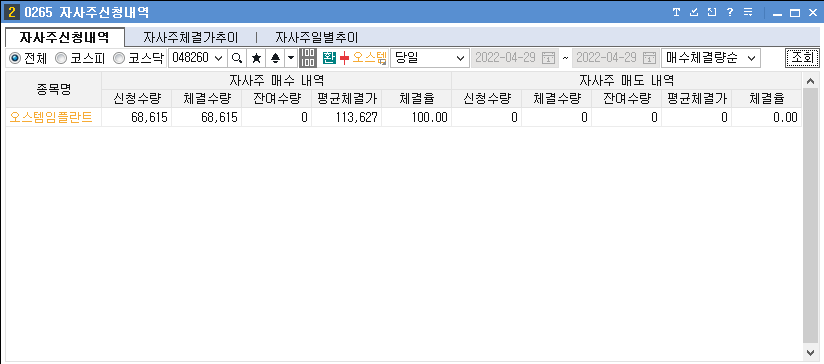Open the small arrow dropdown beside spade icon
The image size is (824, 364).
291,58
